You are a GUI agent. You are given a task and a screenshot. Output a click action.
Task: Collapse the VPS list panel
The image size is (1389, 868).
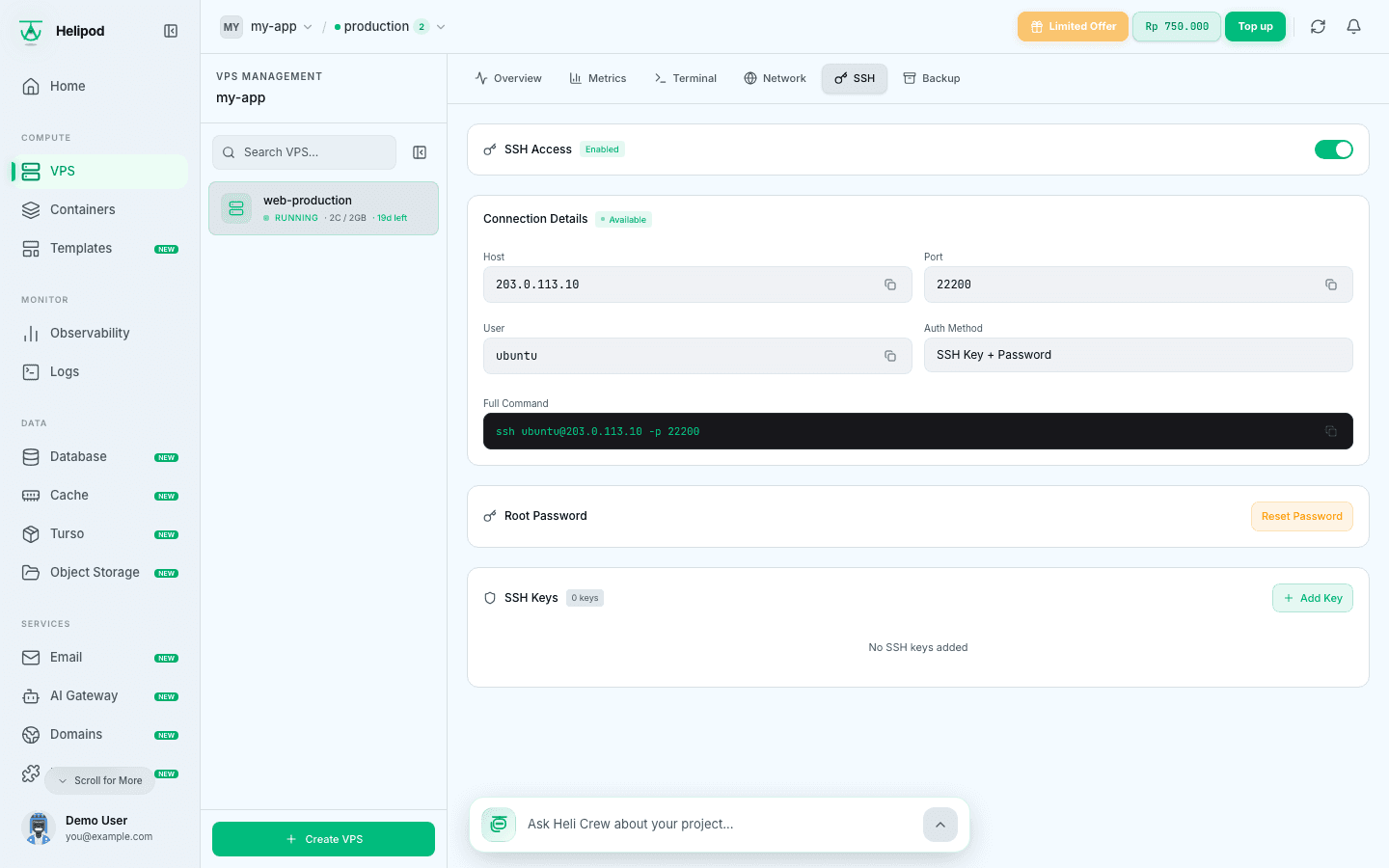pyautogui.click(x=420, y=152)
